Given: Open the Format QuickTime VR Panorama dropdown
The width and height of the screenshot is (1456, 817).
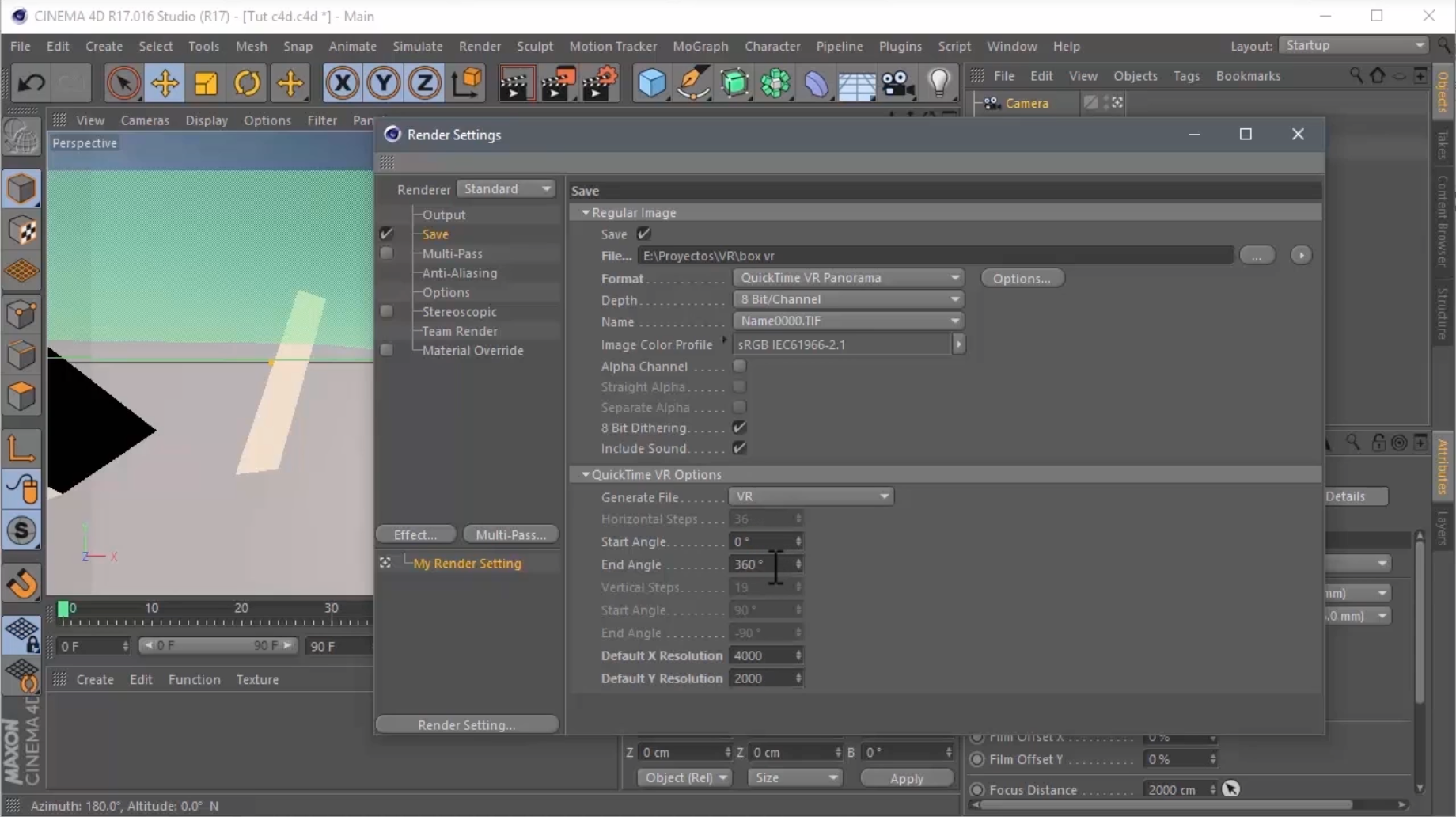Looking at the screenshot, I should point(847,278).
